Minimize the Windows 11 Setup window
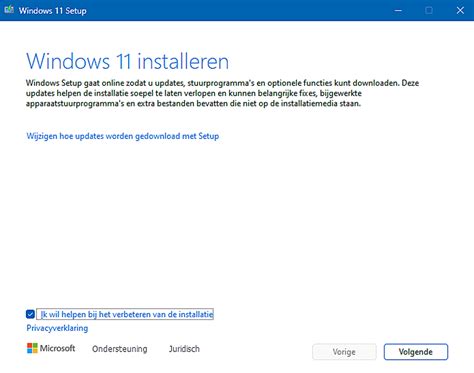Viewport: 474px width, 373px height. click(398, 10)
